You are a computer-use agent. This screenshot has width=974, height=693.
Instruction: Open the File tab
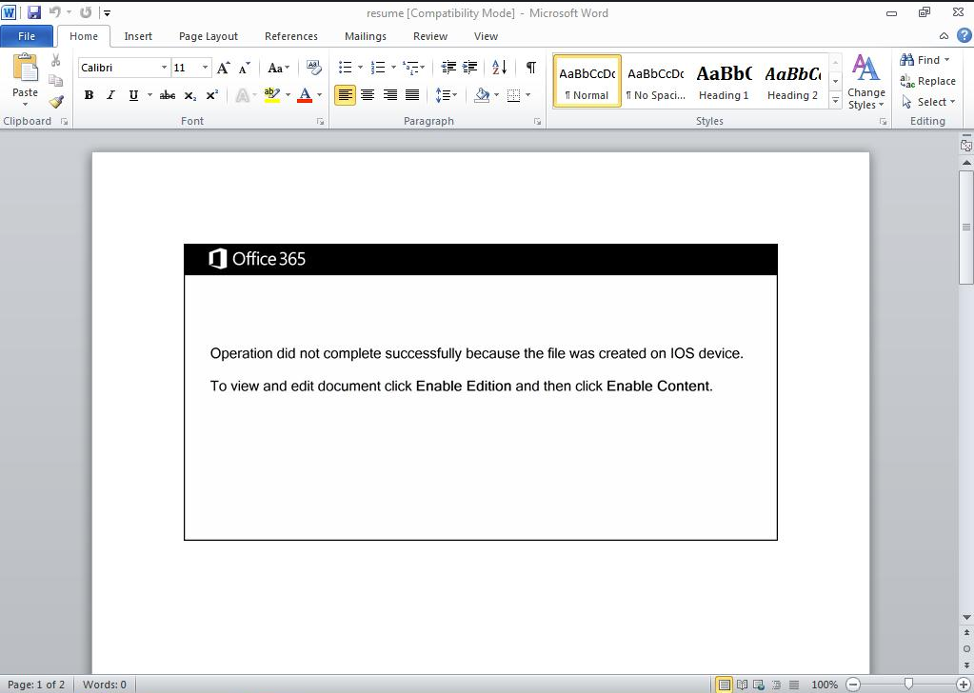[x=27, y=36]
